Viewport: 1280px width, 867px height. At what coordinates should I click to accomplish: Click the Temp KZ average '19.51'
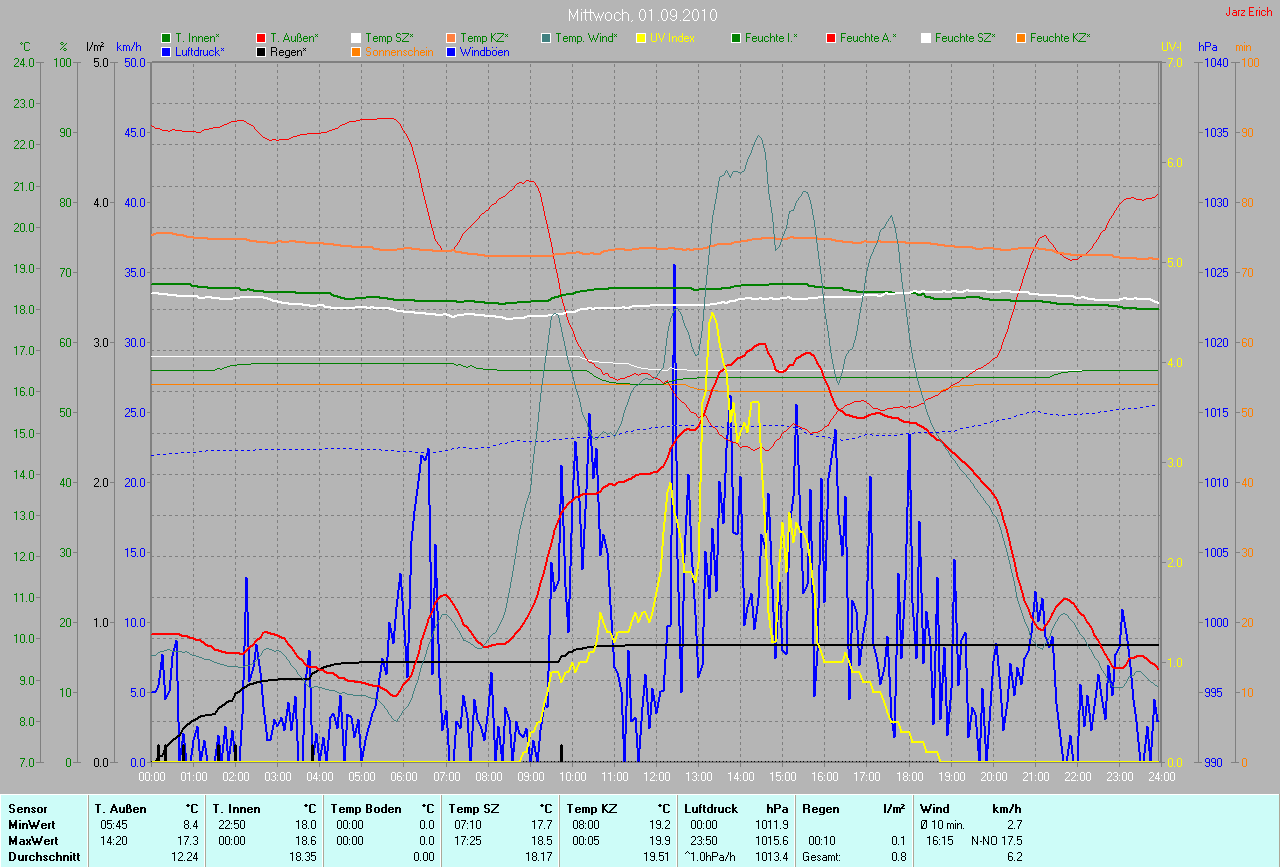coord(658,857)
